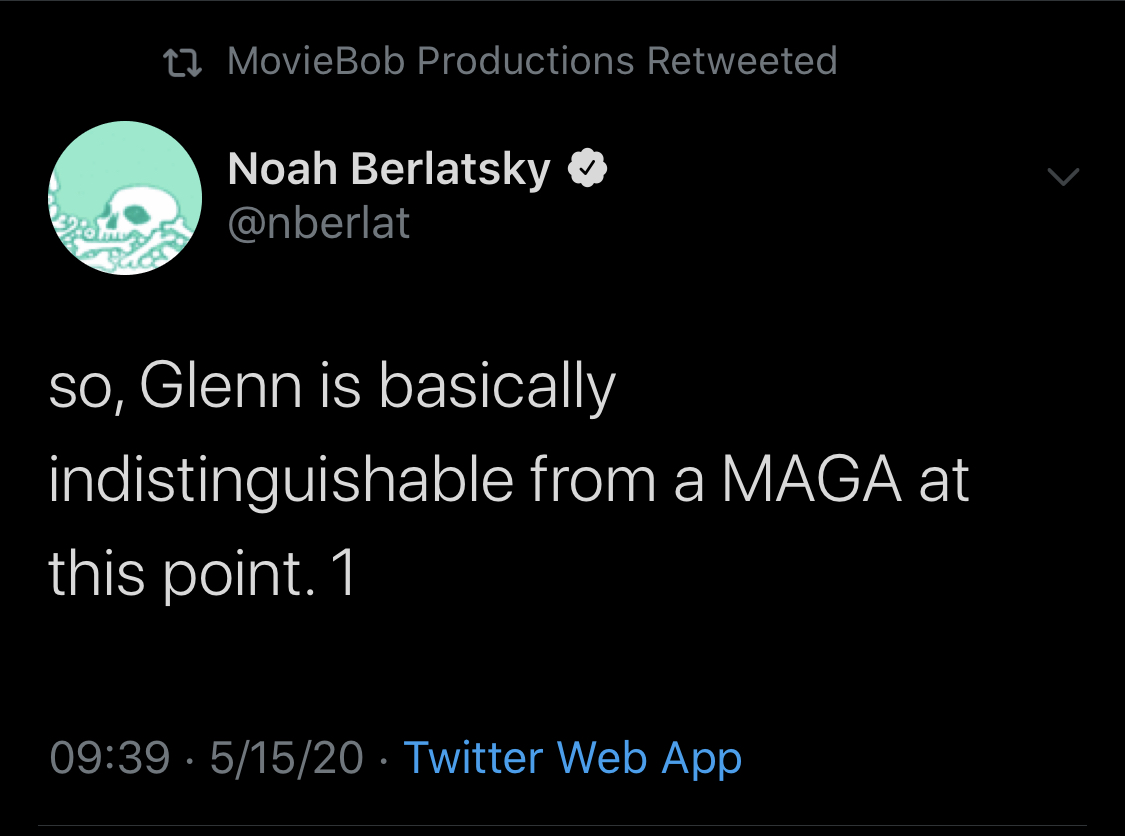Click the word MAGA in tweet
The width and height of the screenshot is (1125, 836).
coord(811,479)
